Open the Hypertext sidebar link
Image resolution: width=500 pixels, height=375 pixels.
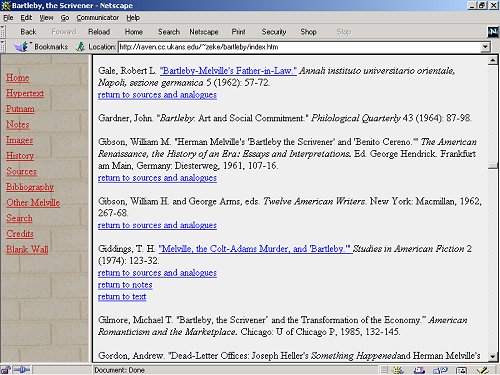[25, 93]
